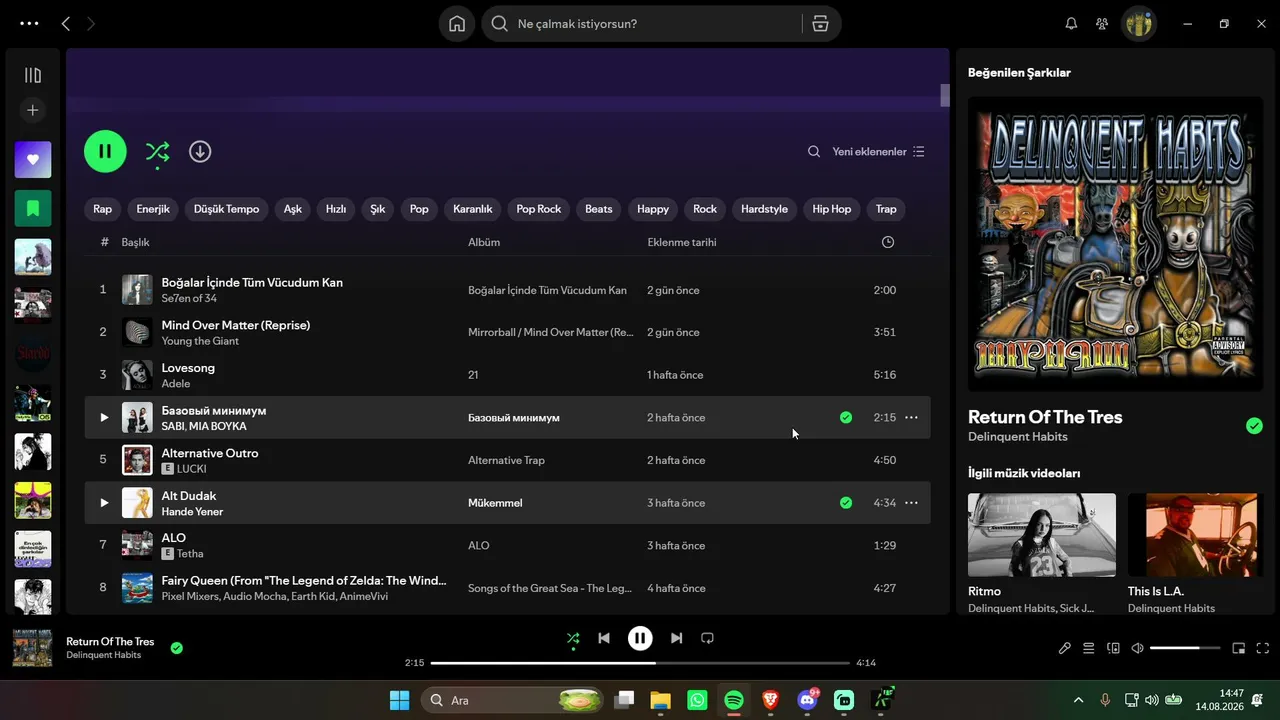Screen dimensions: 1280x720
Task: Mute the volume speaker icon
Action: 1137,648
